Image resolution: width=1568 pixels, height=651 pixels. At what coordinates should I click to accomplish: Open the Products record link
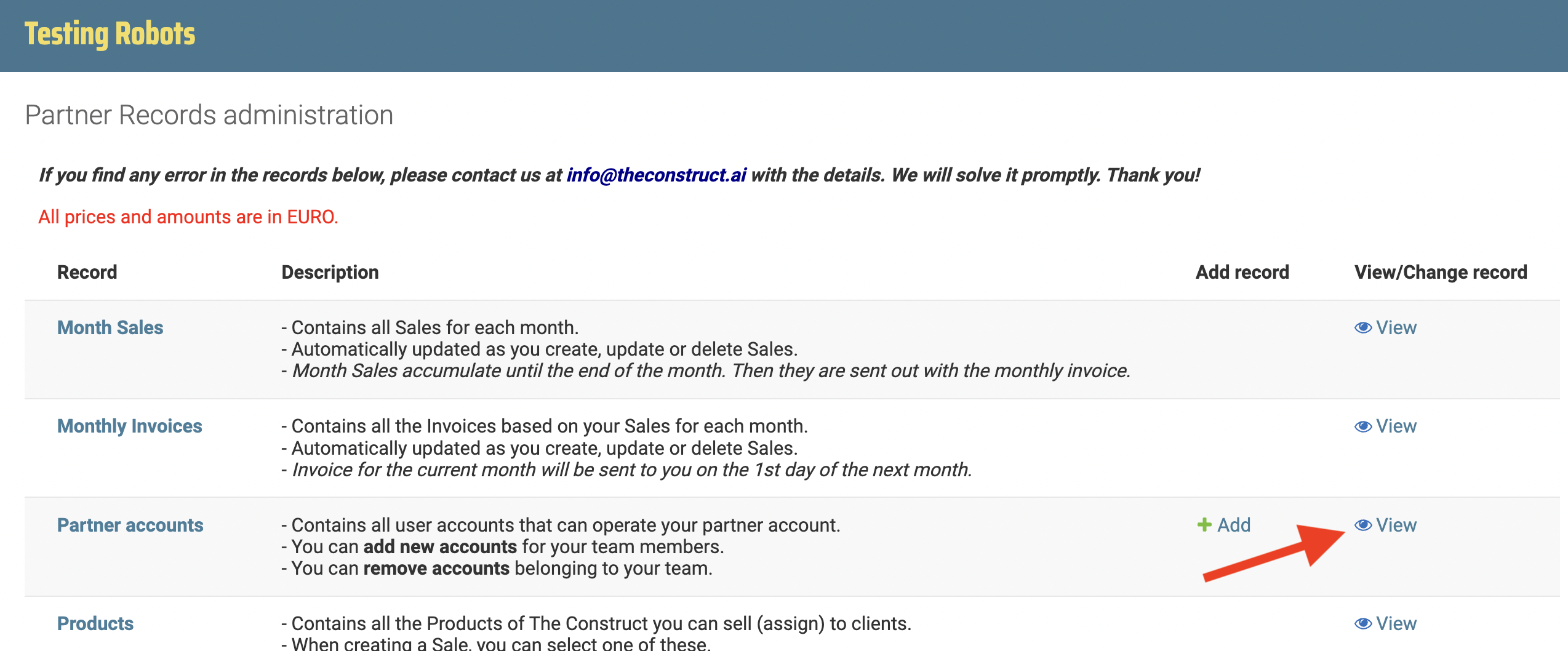[x=95, y=623]
